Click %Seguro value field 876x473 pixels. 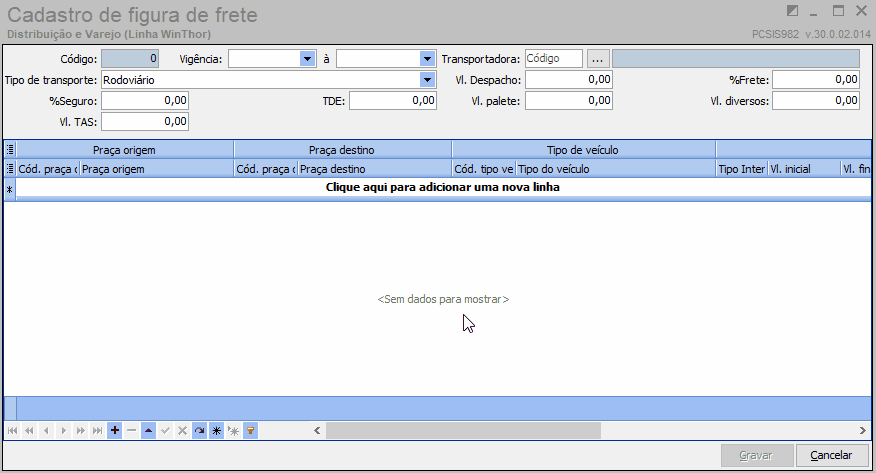coord(145,101)
